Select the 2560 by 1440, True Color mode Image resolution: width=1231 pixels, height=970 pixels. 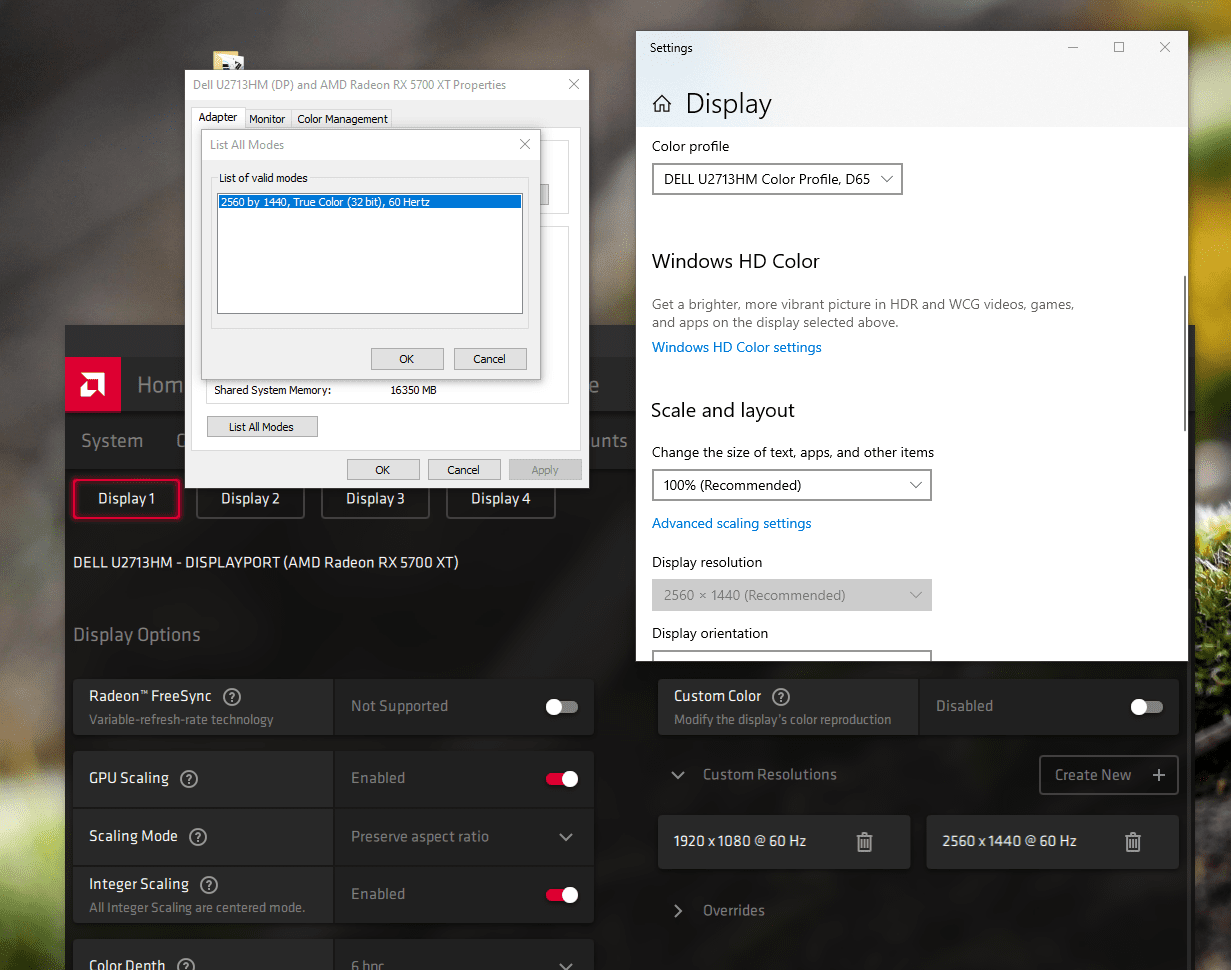point(370,202)
